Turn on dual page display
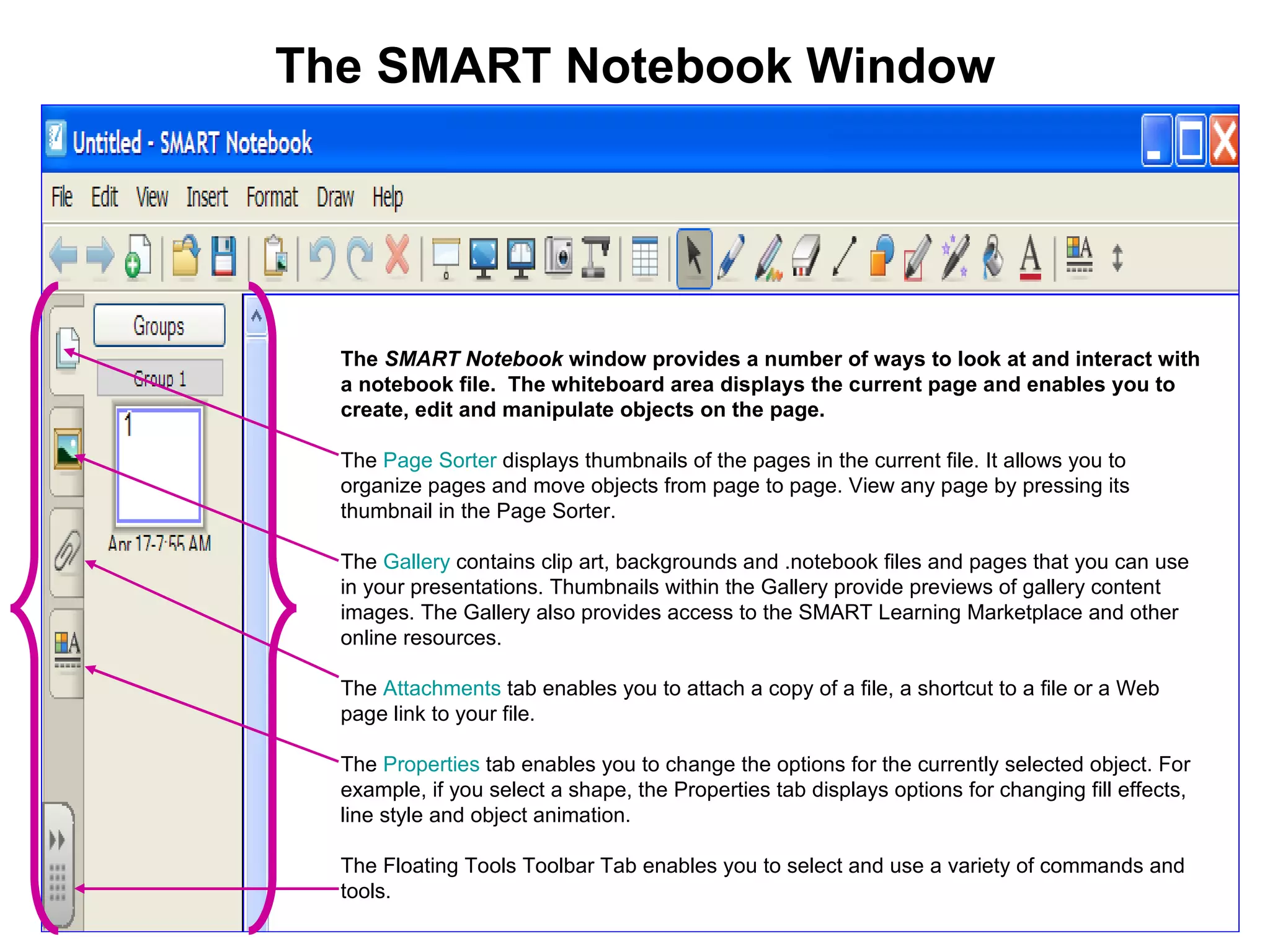This screenshot has height=952, width=1270. point(522,257)
